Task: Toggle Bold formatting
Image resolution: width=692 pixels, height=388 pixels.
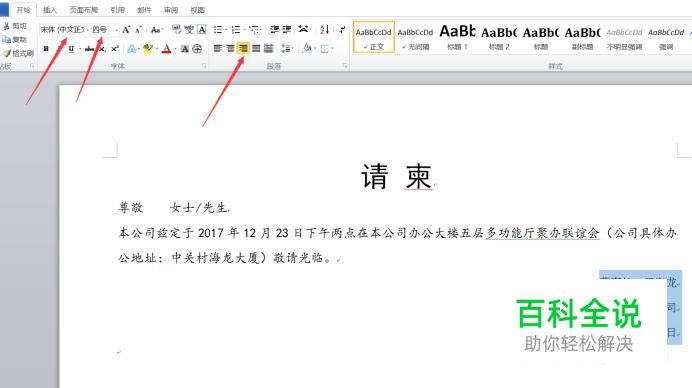Action: 46,49
